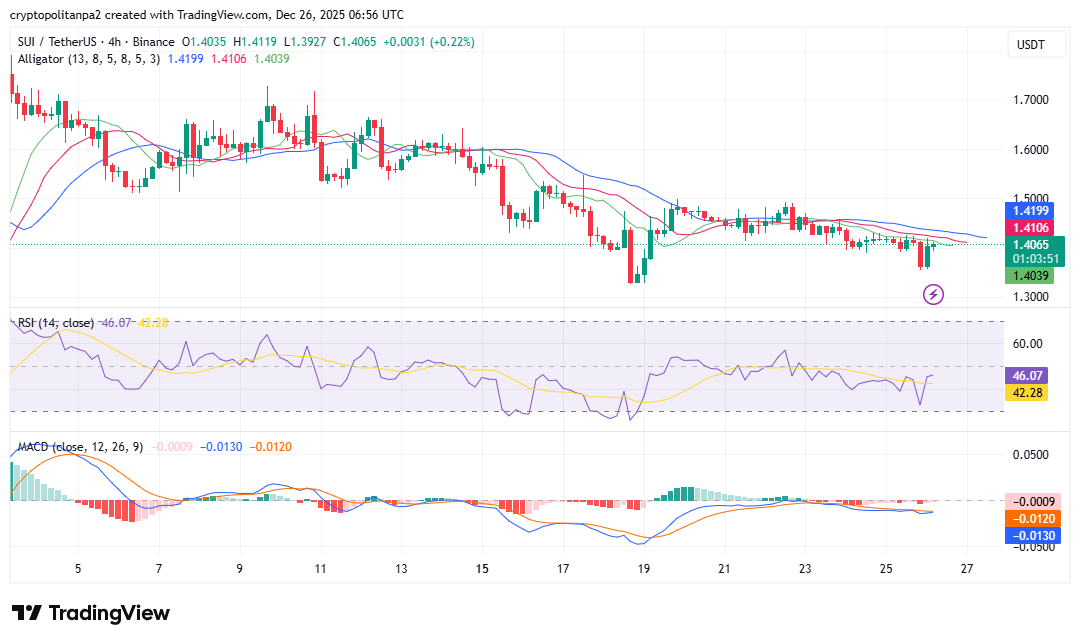Open the USDT currency selector
This screenshot has width=1080, height=643.
click(x=1031, y=45)
